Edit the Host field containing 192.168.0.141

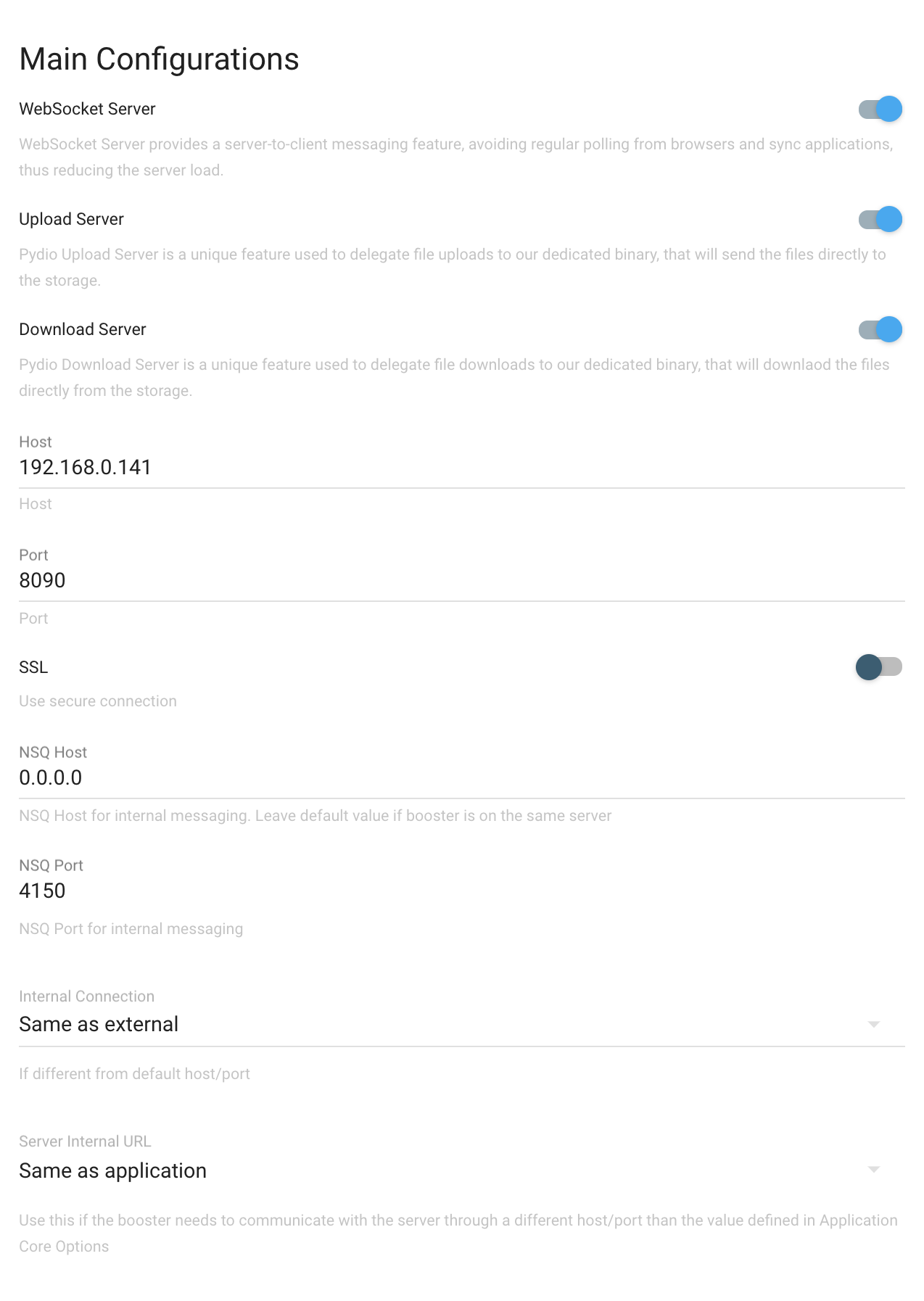461,468
